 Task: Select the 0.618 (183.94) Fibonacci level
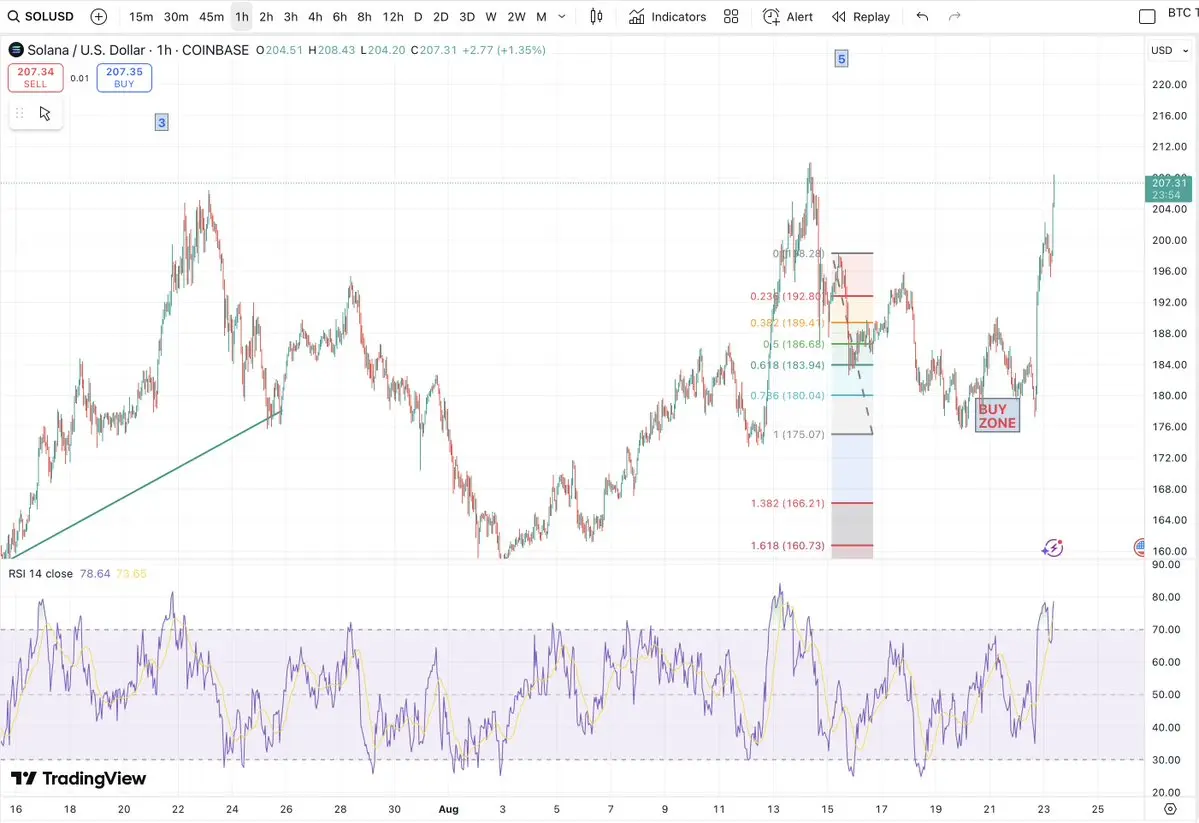pos(788,365)
